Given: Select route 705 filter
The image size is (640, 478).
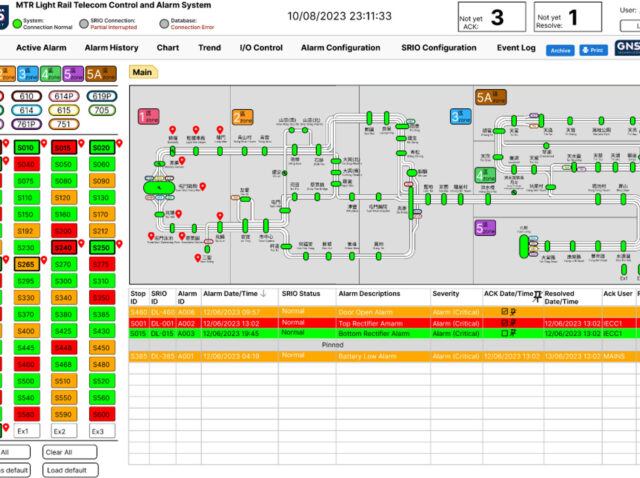Looking at the screenshot, I should click(x=101, y=110).
